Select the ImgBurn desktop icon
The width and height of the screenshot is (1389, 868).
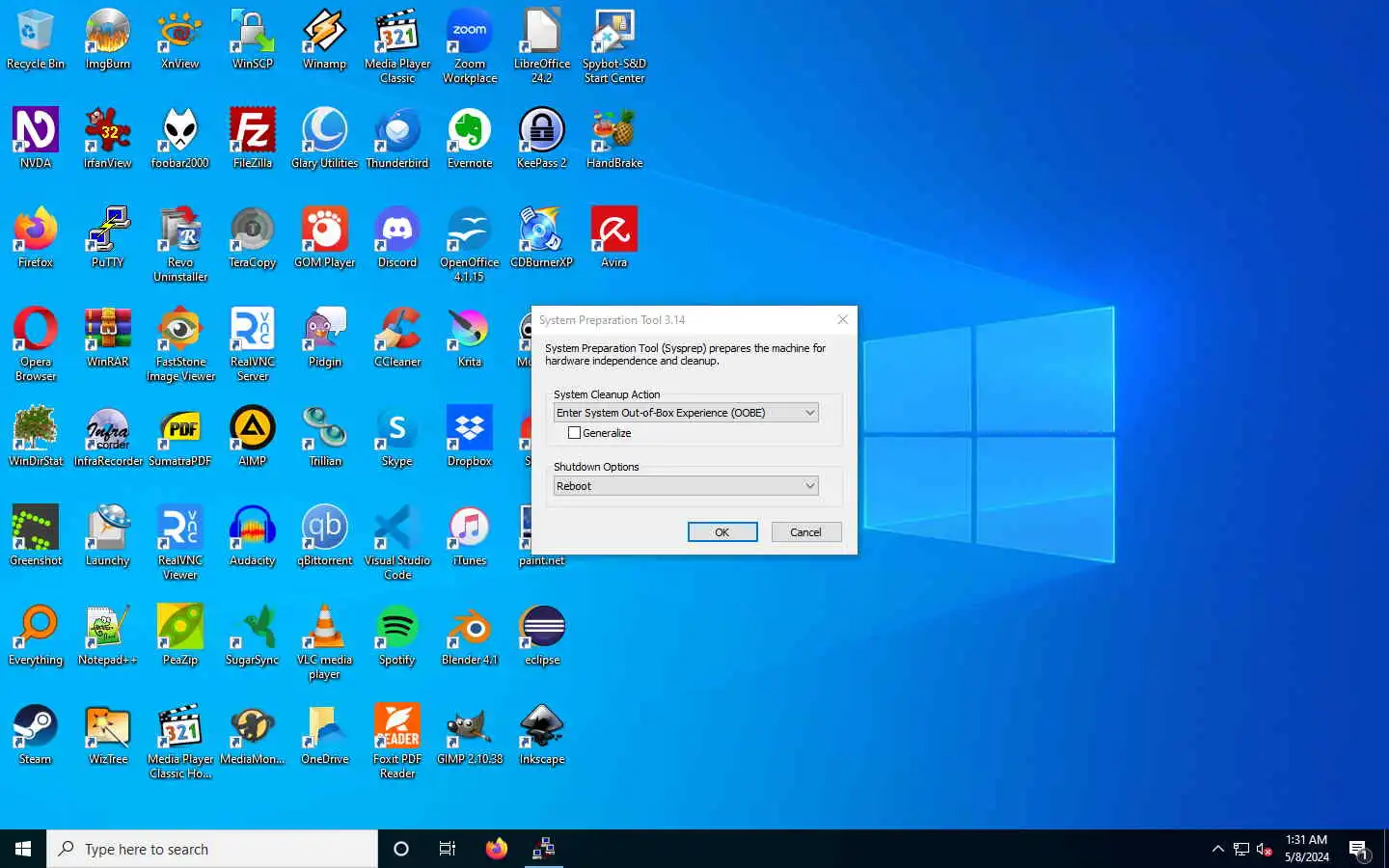click(x=108, y=41)
